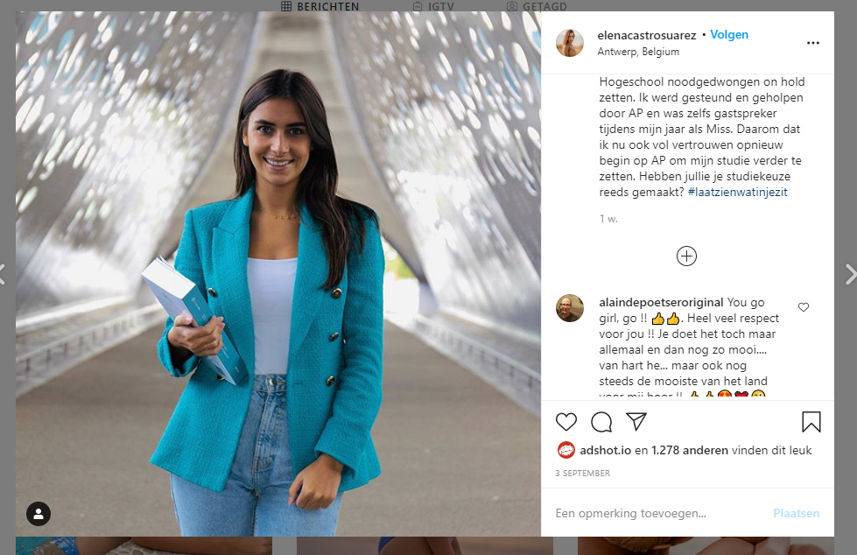This screenshot has height=555, width=857.
Task: Open comments via the speech bubble icon
Action: [601, 422]
